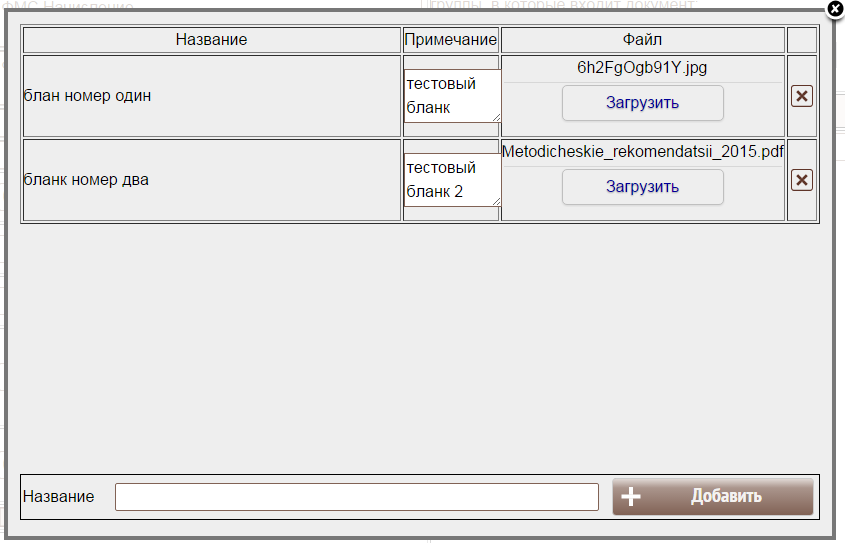Screen dimensions: 845x543
Task: Click the Metodicheskie_rekomendatsii_2015.pdf file name
Action: 642,152
